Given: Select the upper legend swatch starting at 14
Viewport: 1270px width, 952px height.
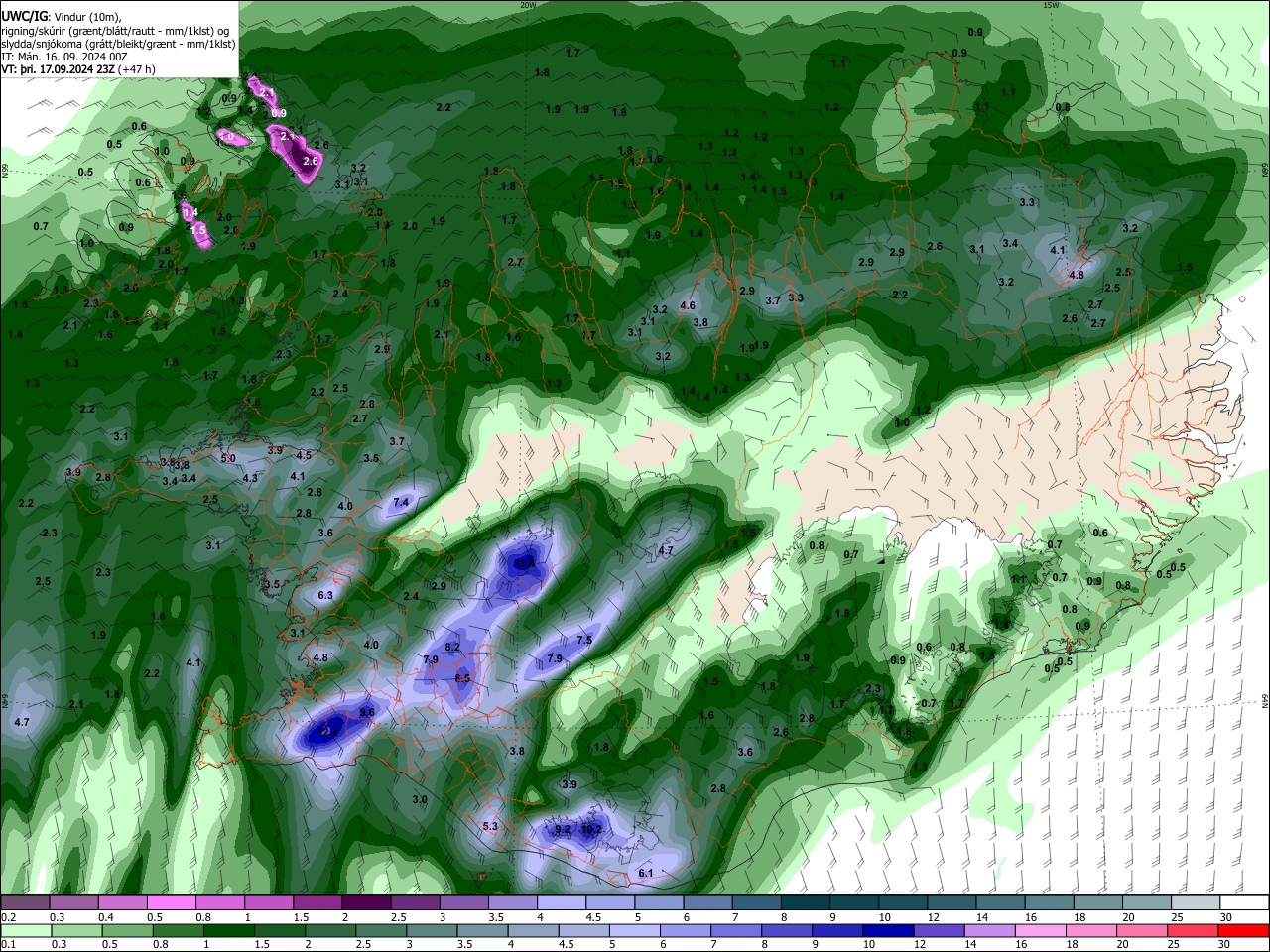Looking at the screenshot, I should (1001, 903).
